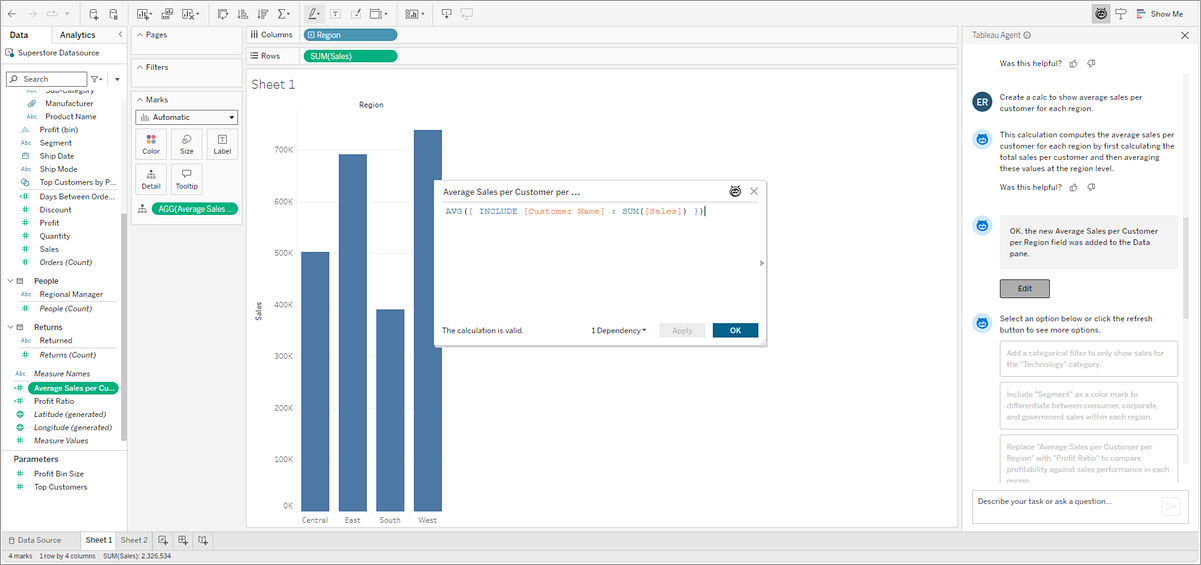This screenshot has width=1201, height=565.
Task: Click the New Data Source icon
Action: [x=94, y=14]
